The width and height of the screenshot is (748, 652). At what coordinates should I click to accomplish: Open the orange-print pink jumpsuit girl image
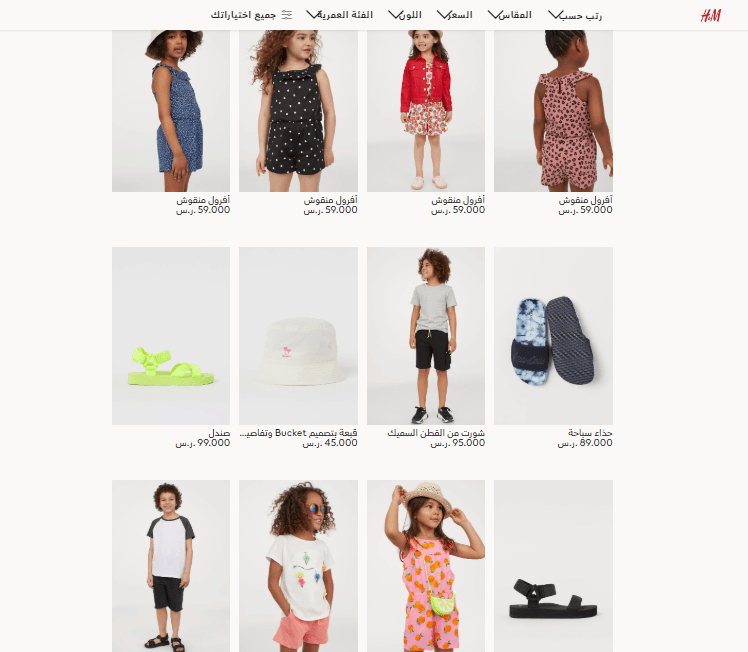[x=426, y=566]
